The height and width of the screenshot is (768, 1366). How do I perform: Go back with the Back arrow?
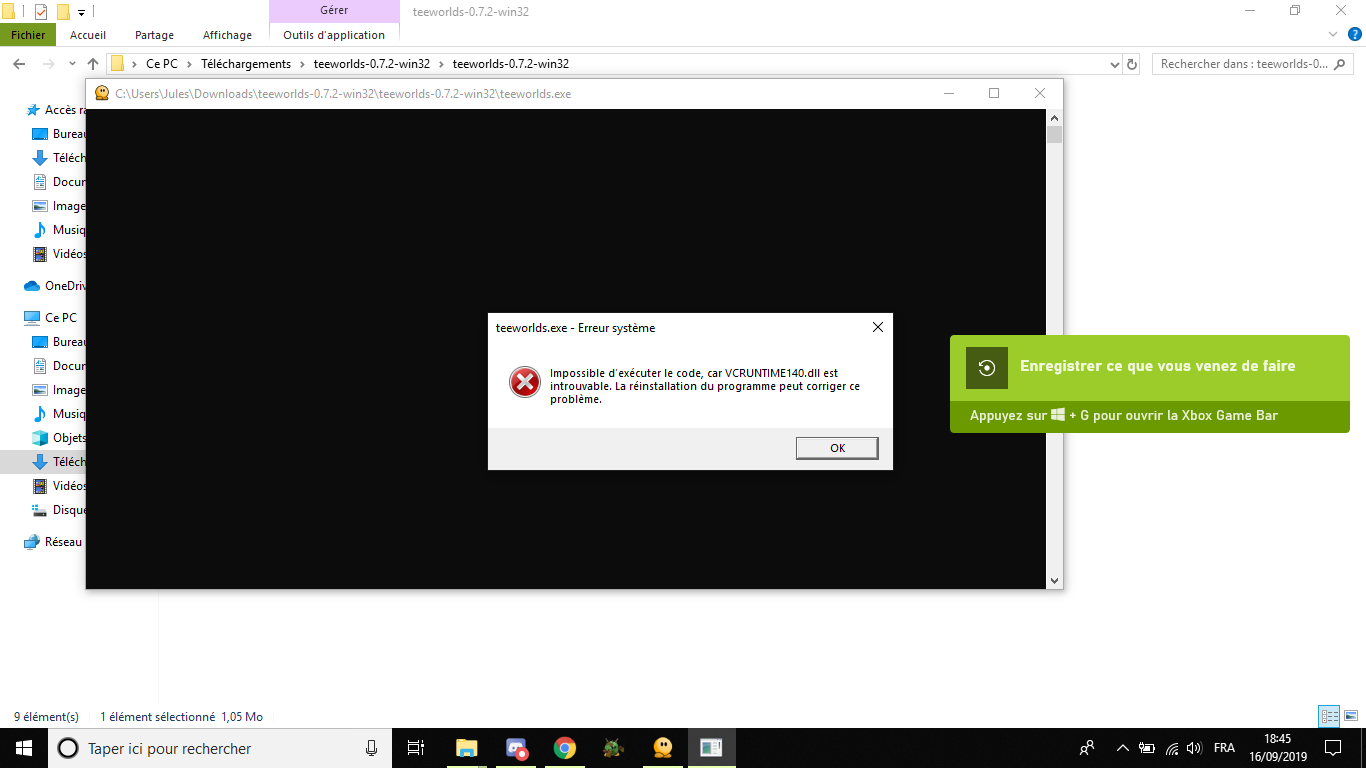tap(19, 64)
